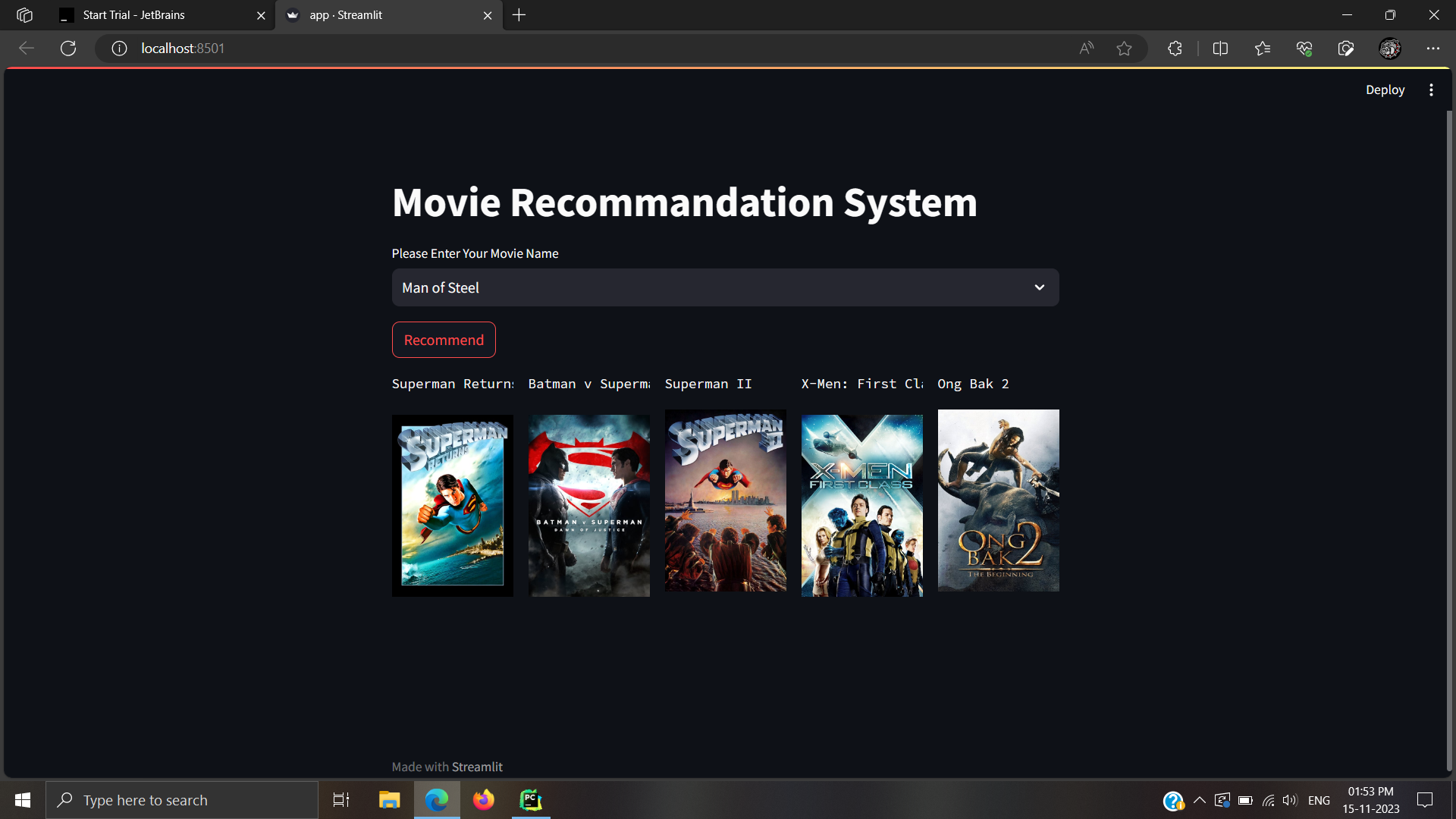Launch Firefox from the taskbar
Screen dimensions: 1456x819
483,799
